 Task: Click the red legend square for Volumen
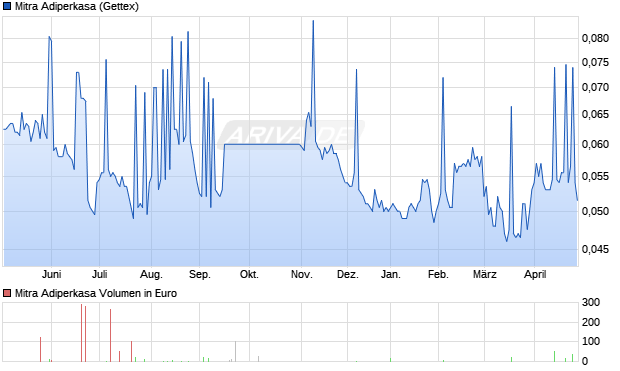(7, 293)
